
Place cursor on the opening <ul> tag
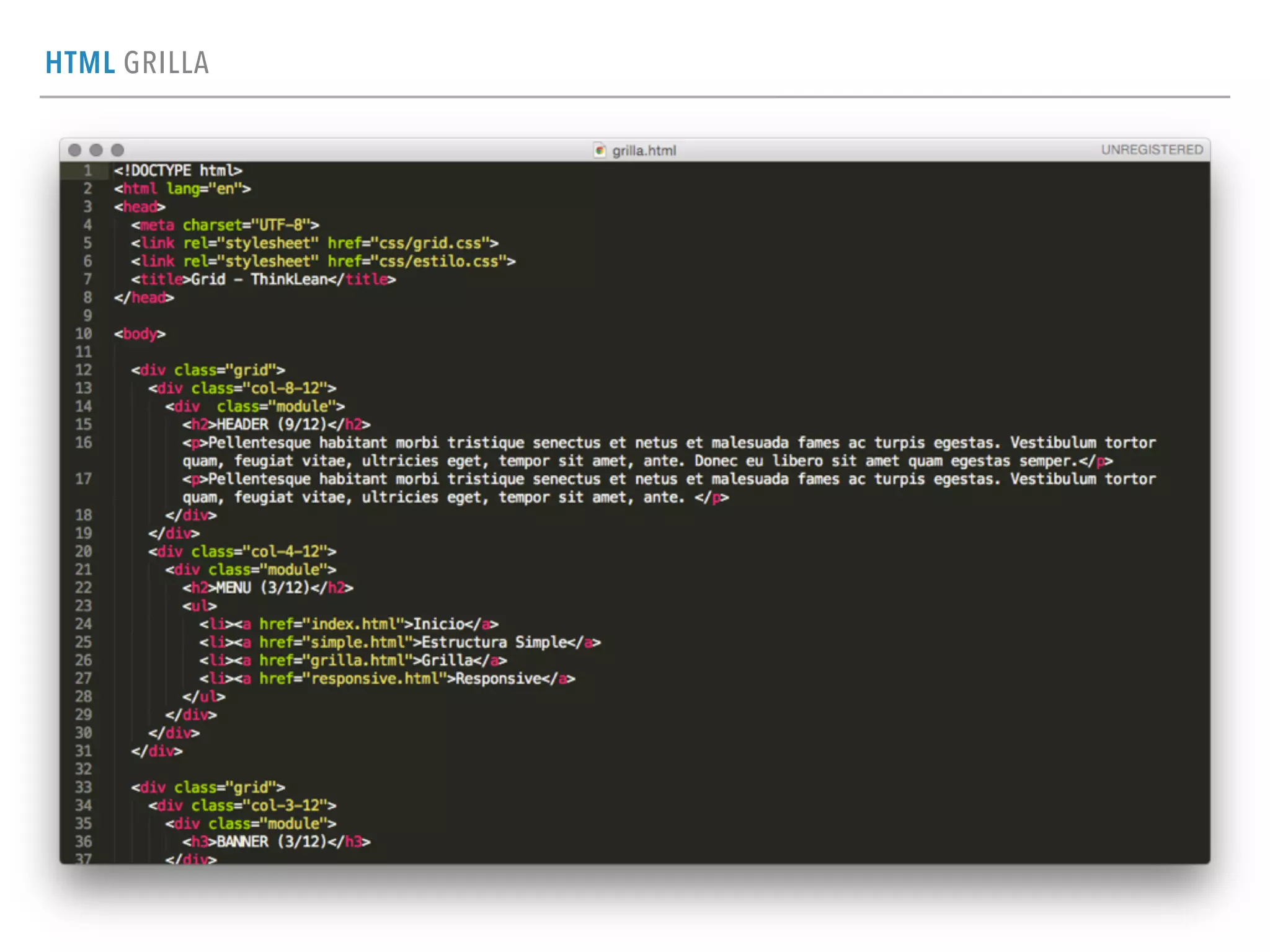tap(199, 606)
